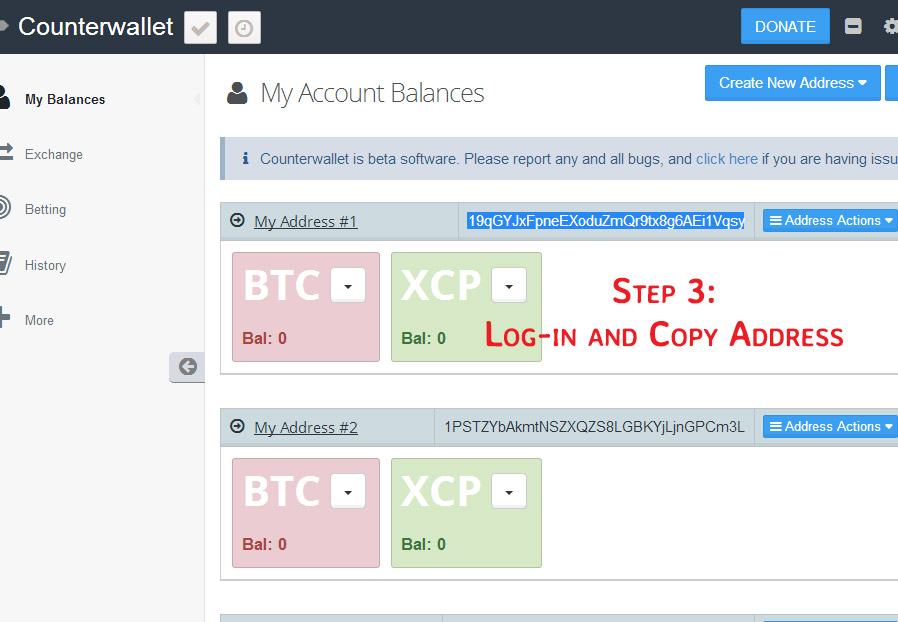898x622 pixels.
Task: Click the arrow icon beside My Address #1
Action: pos(237,220)
